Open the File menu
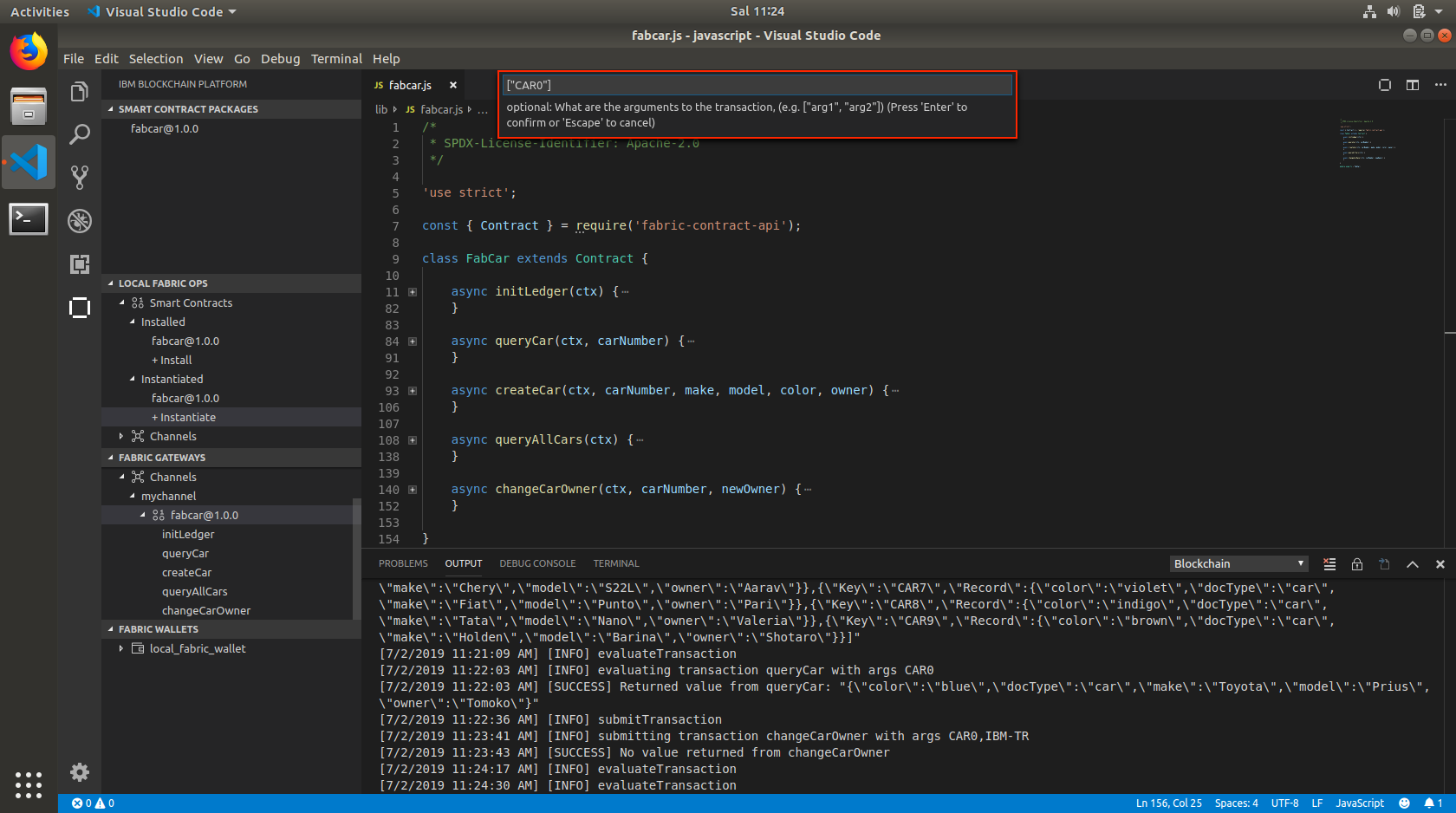 click(74, 59)
